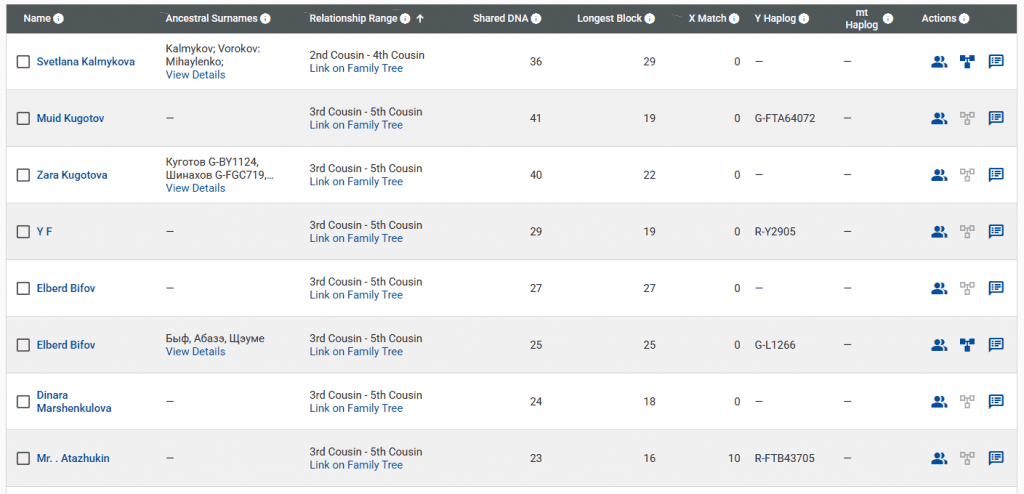Open notes icon for Dinara Marshenkulova

click(x=996, y=401)
